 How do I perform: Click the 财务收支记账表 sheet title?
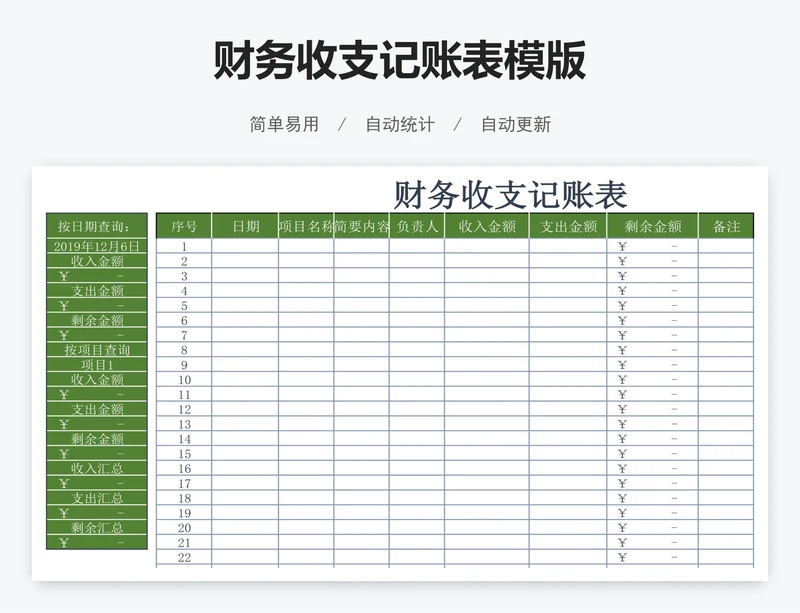pos(510,194)
